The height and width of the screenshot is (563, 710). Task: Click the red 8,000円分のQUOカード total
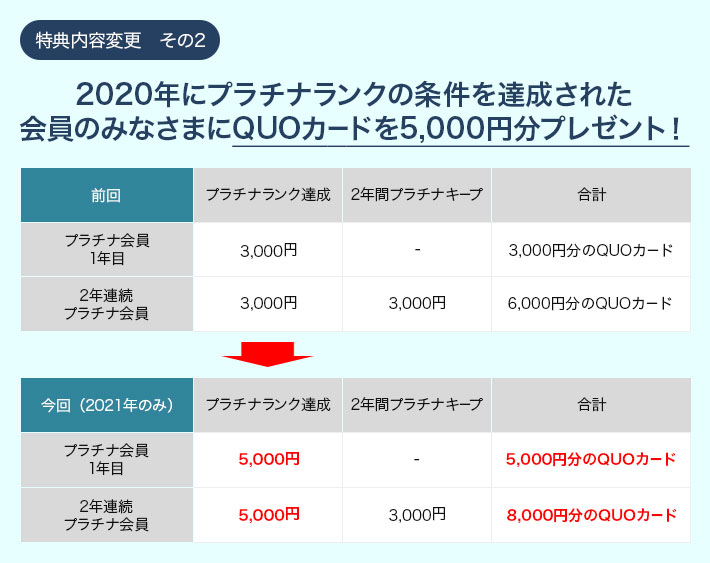pyautogui.click(x=591, y=515)
